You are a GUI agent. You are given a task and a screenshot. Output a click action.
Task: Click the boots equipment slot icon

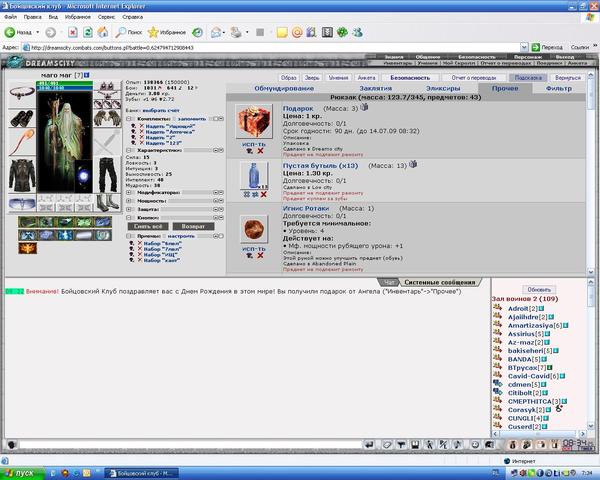tap(108, 203)
